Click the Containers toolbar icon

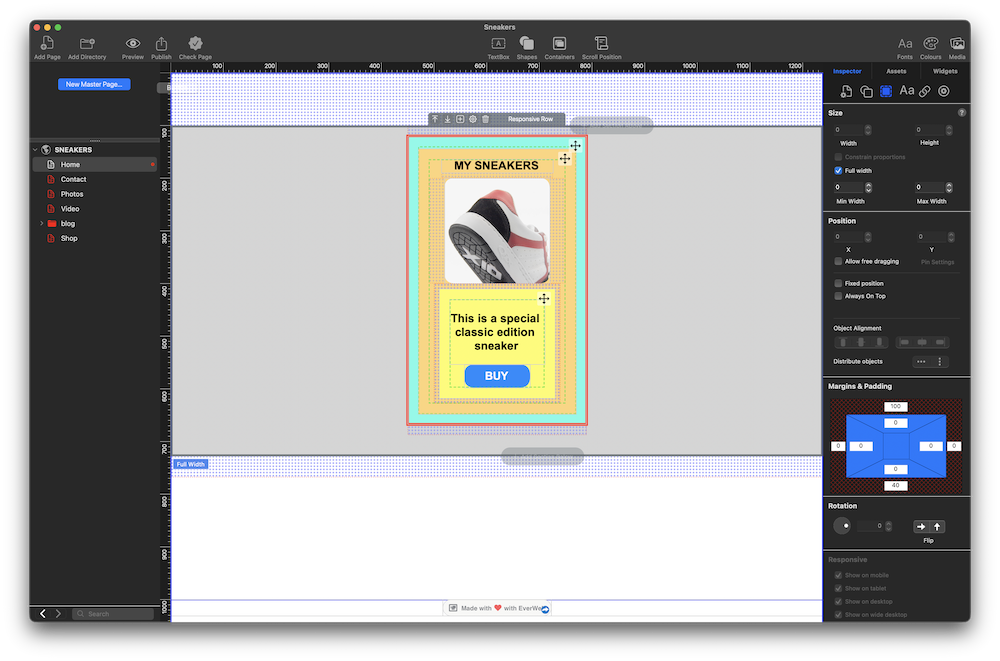pos(559,44)
